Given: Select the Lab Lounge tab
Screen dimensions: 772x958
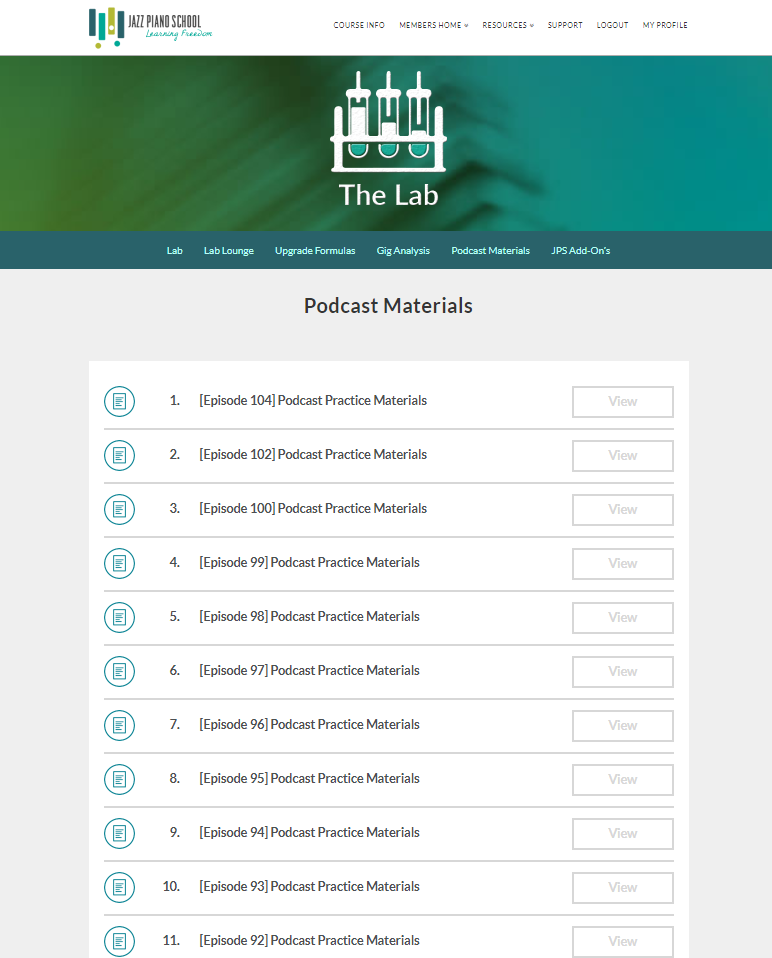Looking at the screenshot, I should click(229, 251).
